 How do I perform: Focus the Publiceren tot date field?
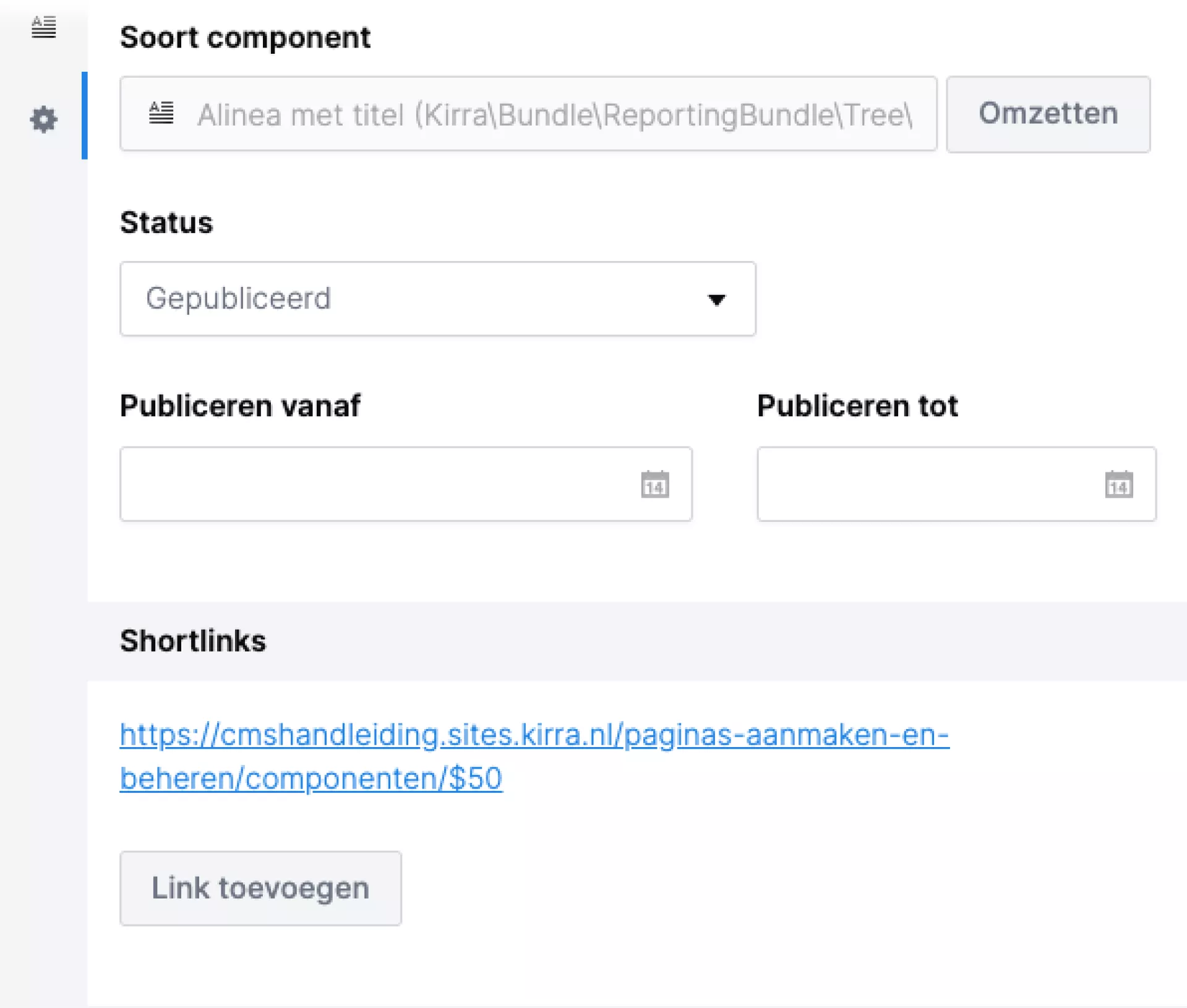click(x=928, y=484)
